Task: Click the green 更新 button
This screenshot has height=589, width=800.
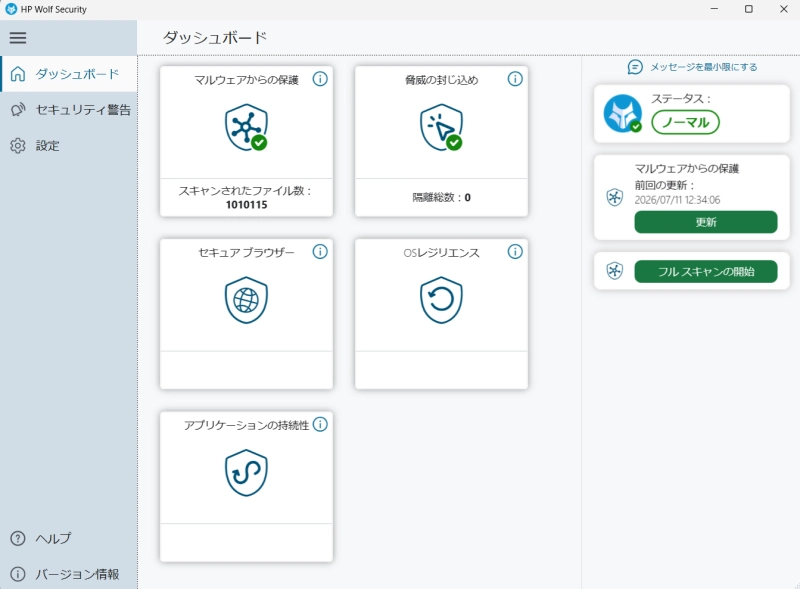Action: point(706,222)
